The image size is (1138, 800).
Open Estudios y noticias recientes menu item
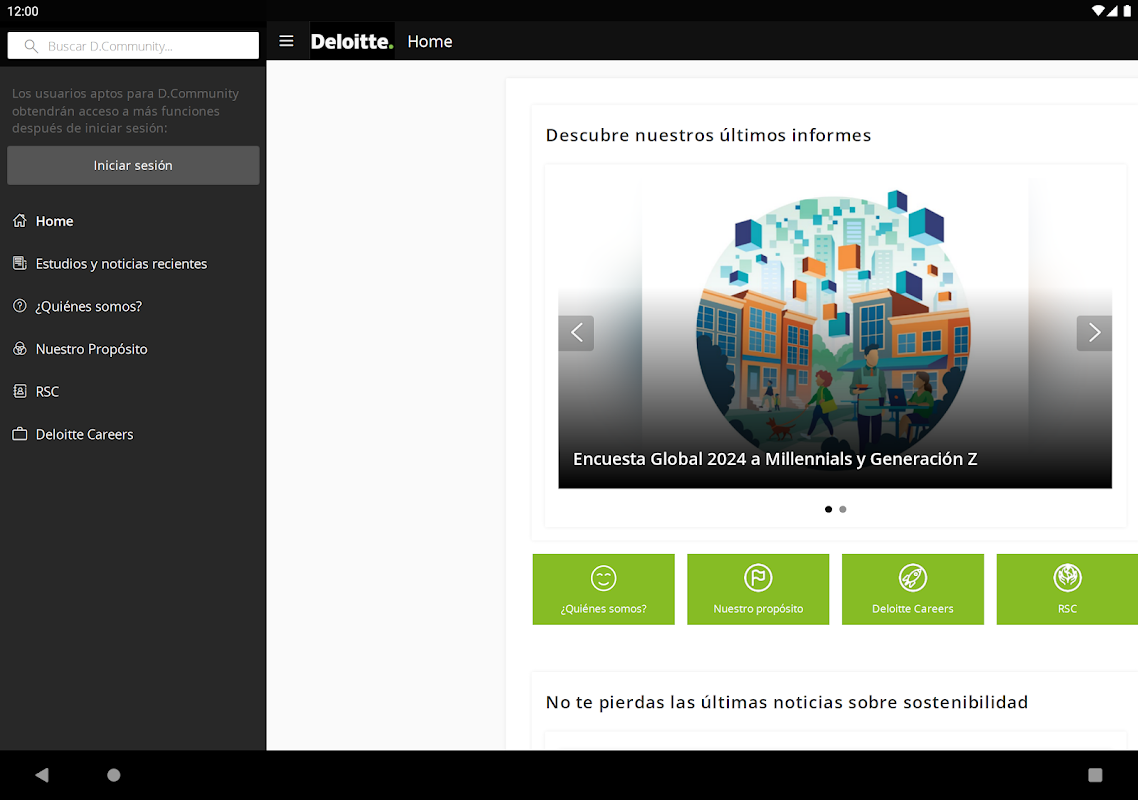[x=133, y=264]
